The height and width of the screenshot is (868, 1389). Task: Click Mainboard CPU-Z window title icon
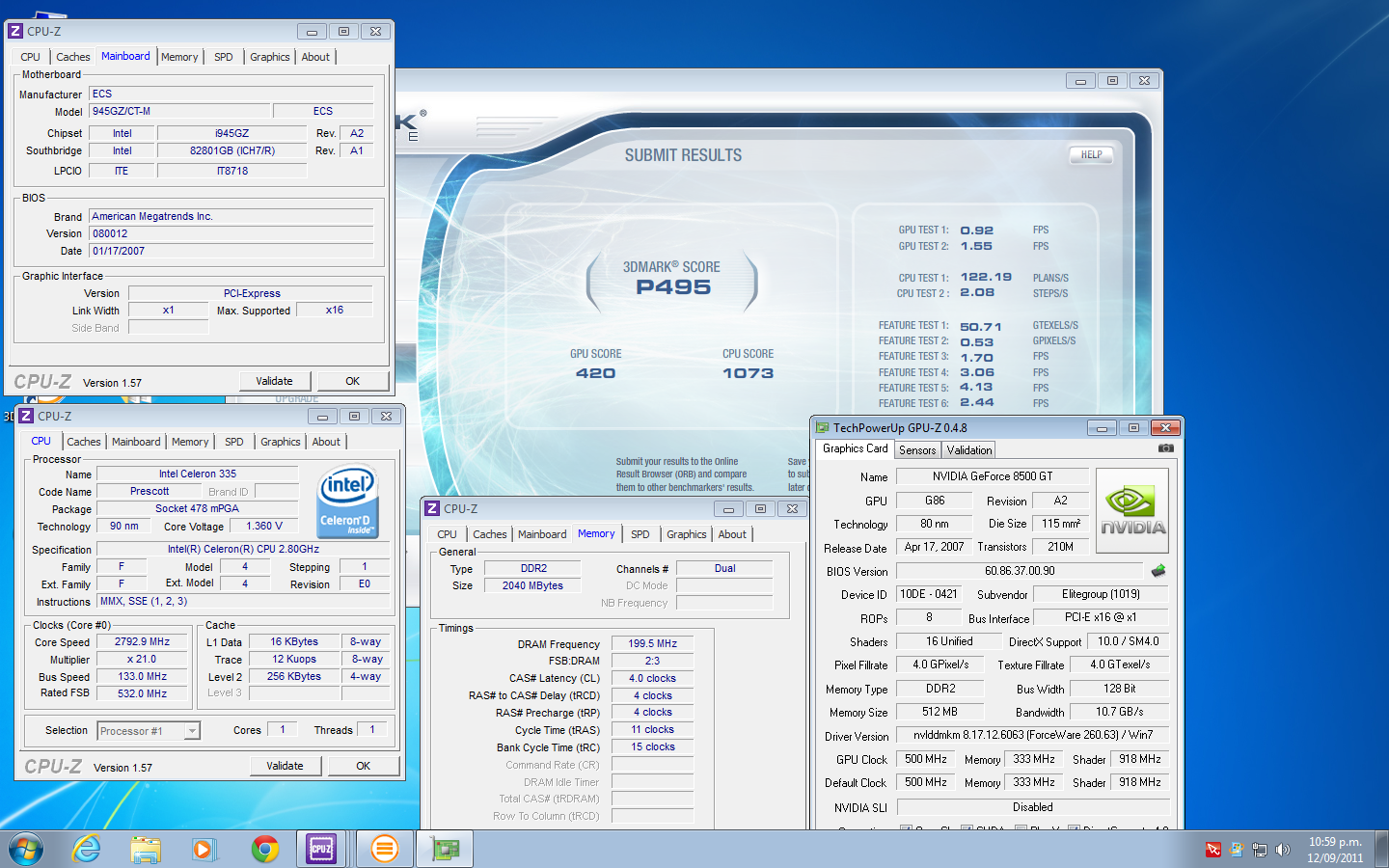point(15,31)
